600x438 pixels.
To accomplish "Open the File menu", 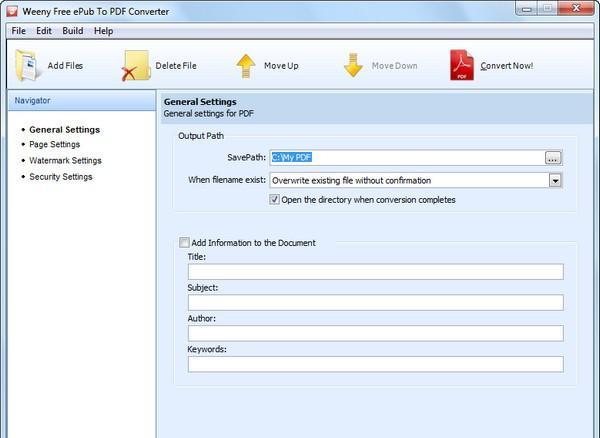I will coord(18,31).
